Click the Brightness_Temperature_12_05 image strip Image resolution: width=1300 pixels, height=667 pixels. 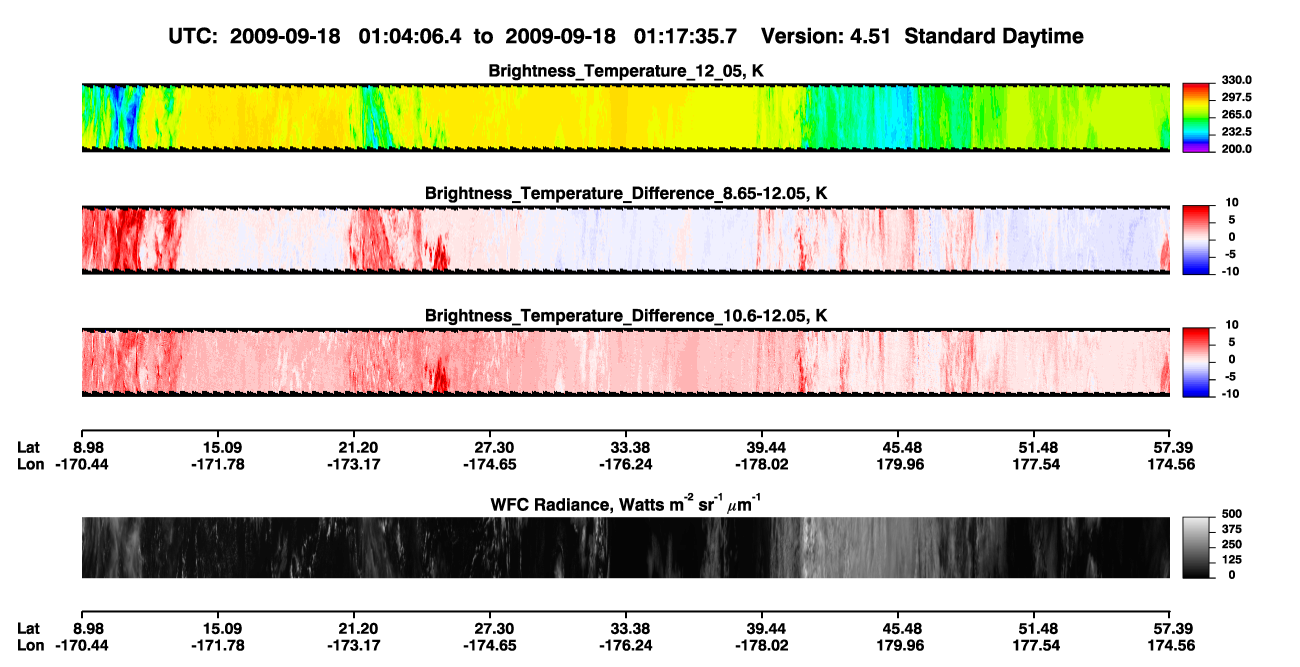(625, 117)
